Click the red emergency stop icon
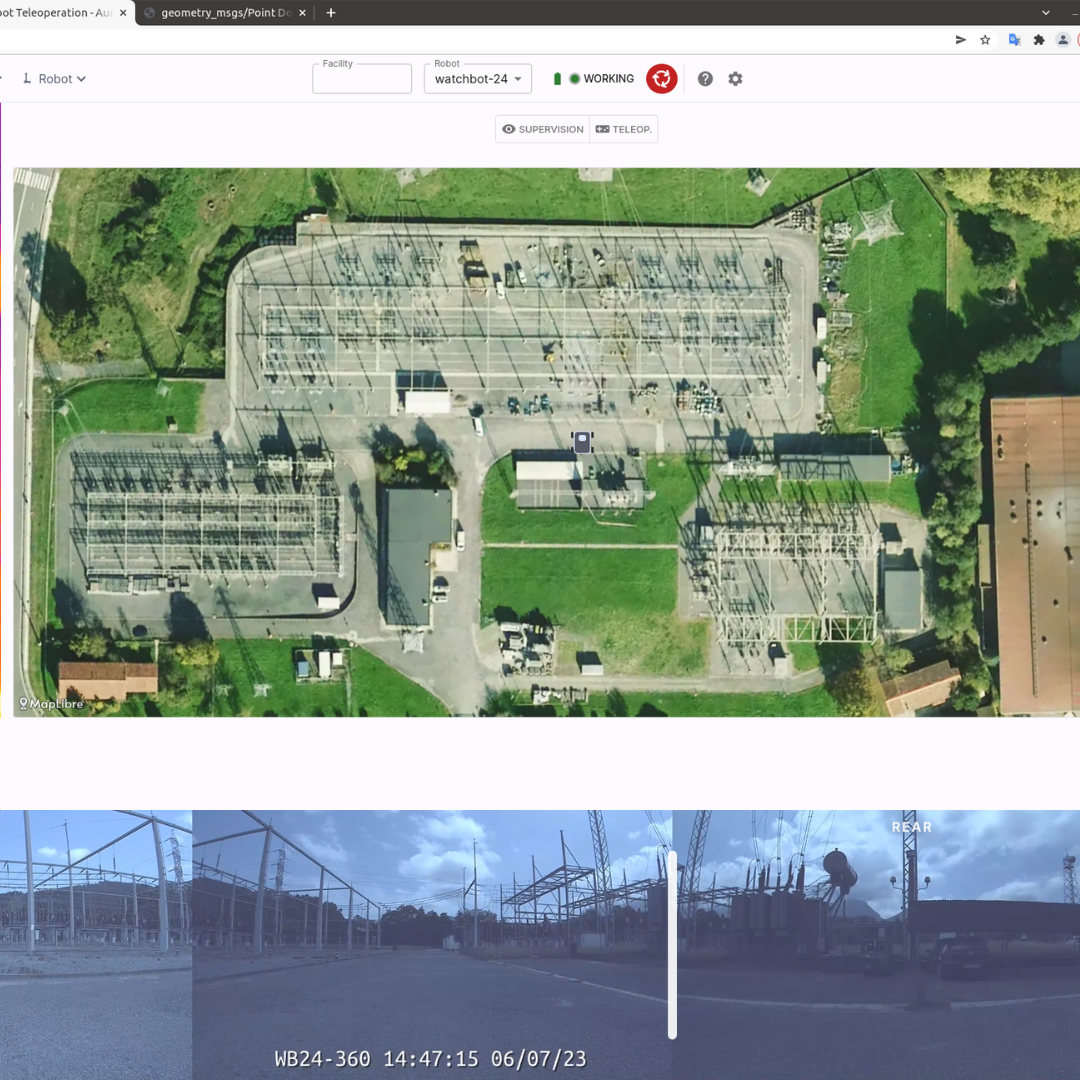This screenshot has width=1080, height=1080. click(661, 79)
